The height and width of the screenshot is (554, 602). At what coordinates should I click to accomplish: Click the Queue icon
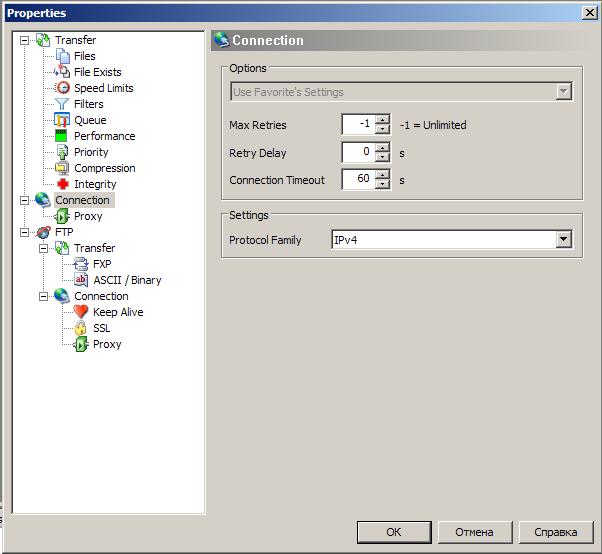click(x=62, y=120)
